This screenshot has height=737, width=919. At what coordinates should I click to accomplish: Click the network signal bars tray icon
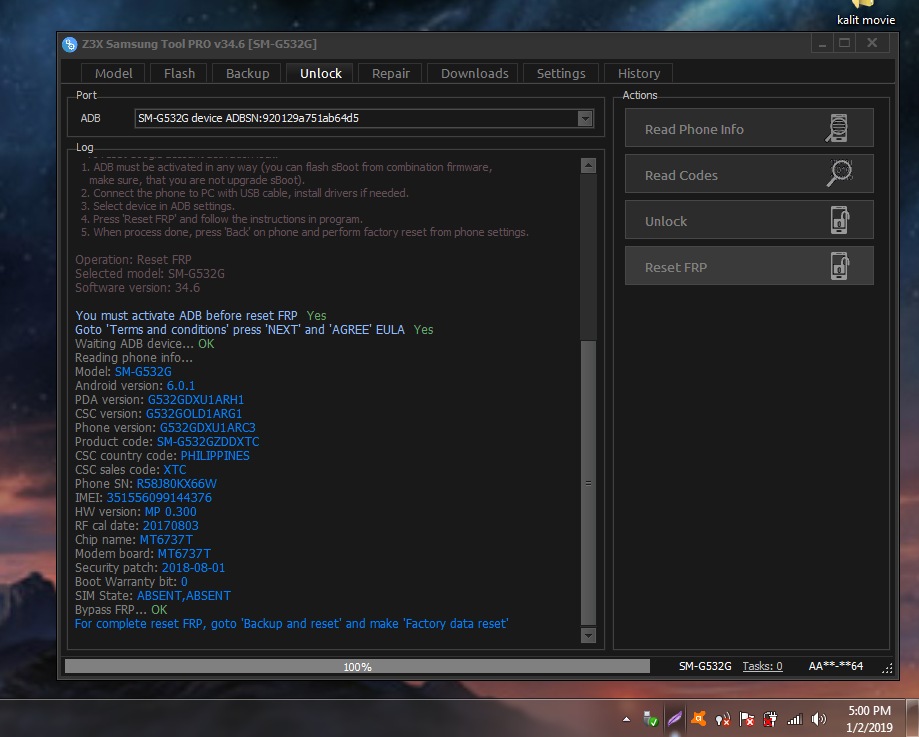coord(794,719)
